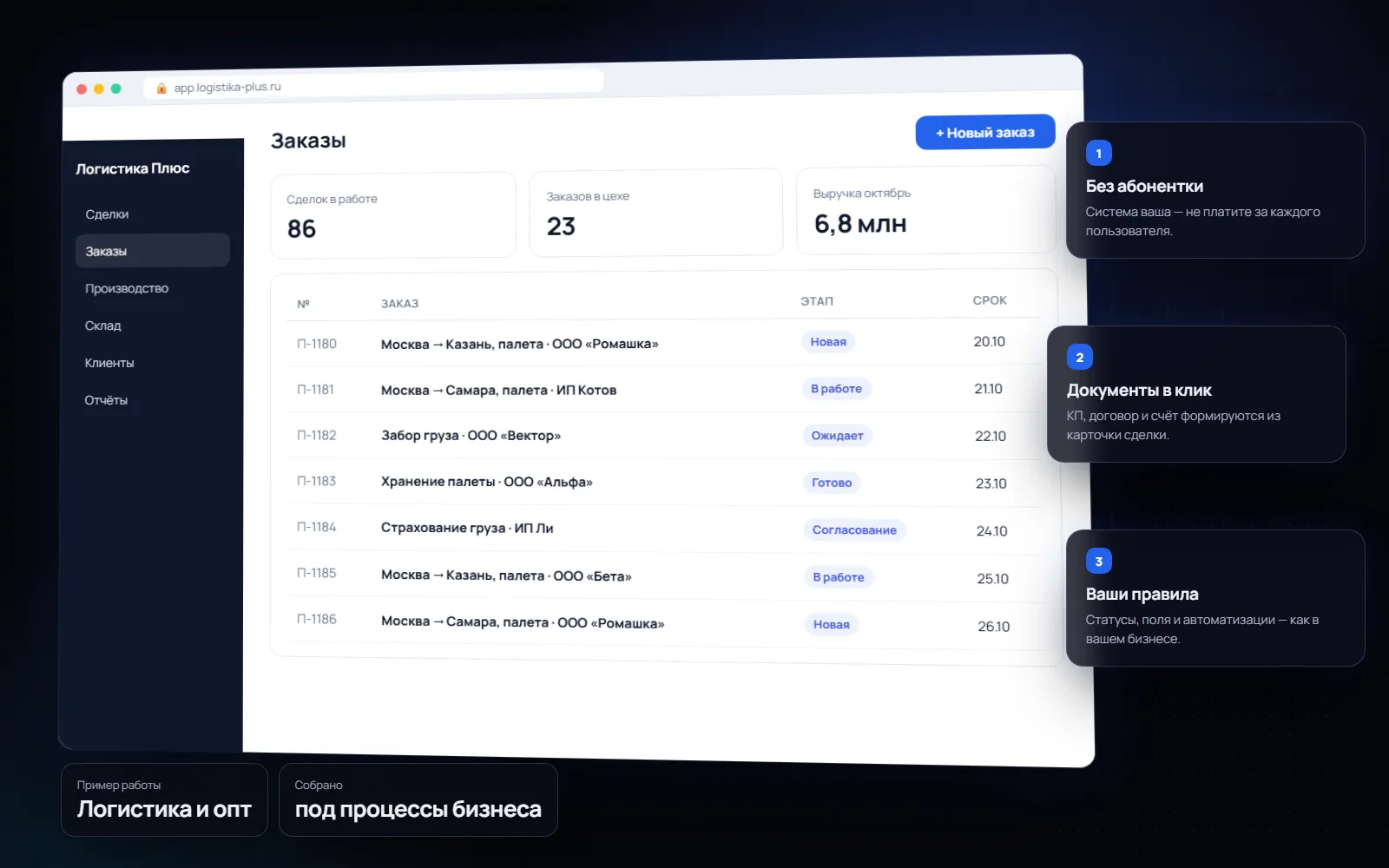The height and width of the screenshot is (868, 1389).
Task: Click the green maximize window dot
Action: (116, 89)
